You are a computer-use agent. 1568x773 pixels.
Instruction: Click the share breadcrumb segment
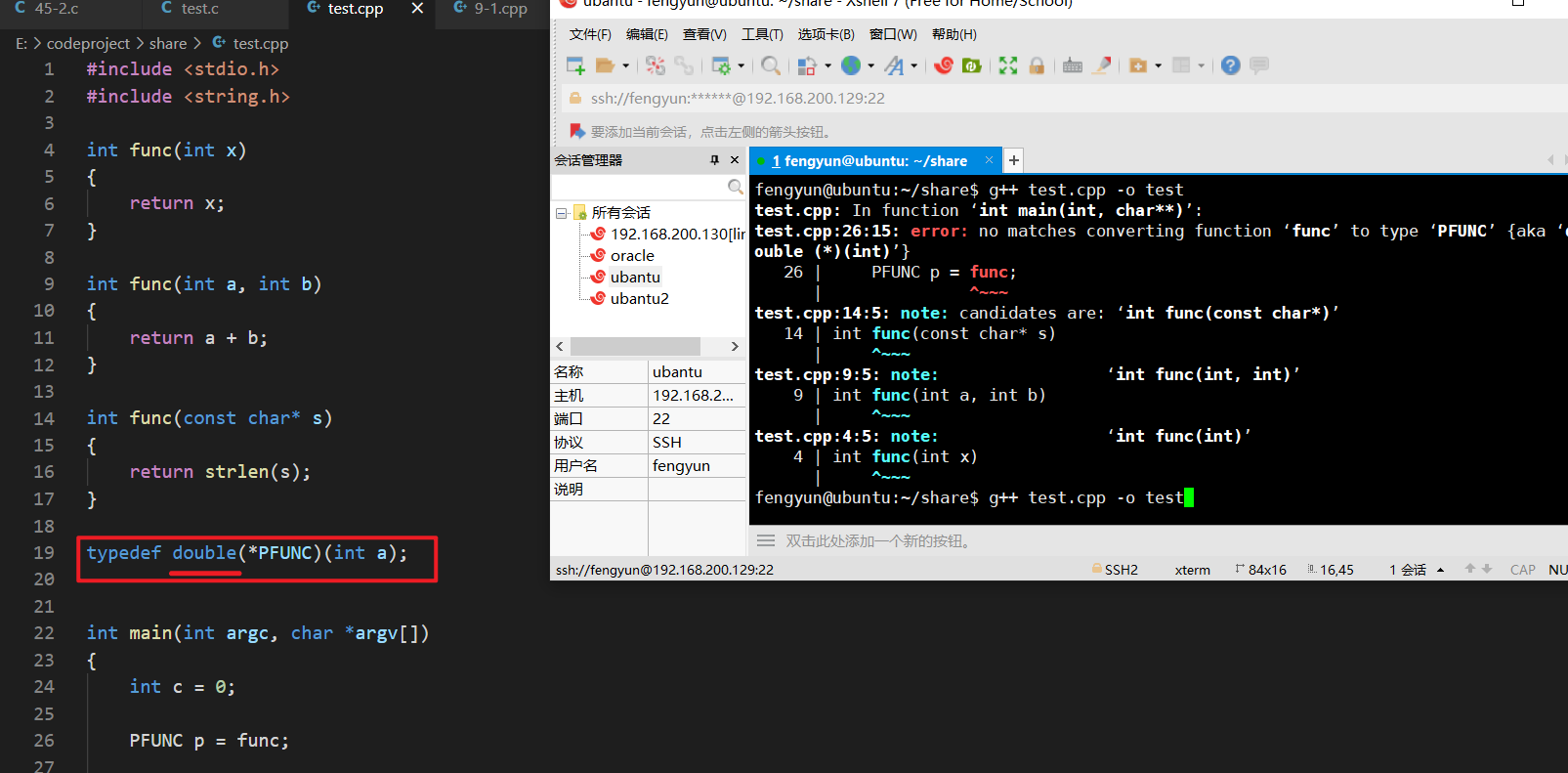point(168,43)
